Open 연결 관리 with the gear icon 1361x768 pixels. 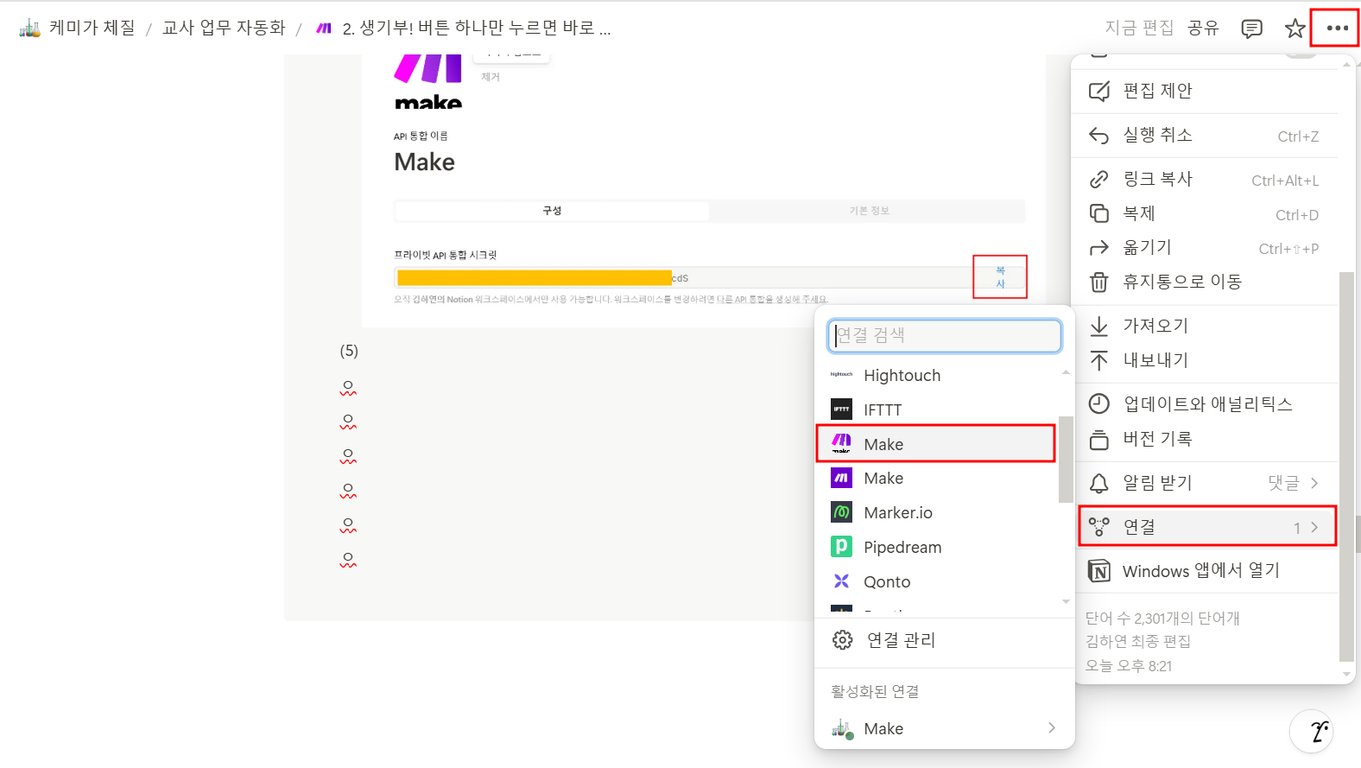tap(945, 640)
